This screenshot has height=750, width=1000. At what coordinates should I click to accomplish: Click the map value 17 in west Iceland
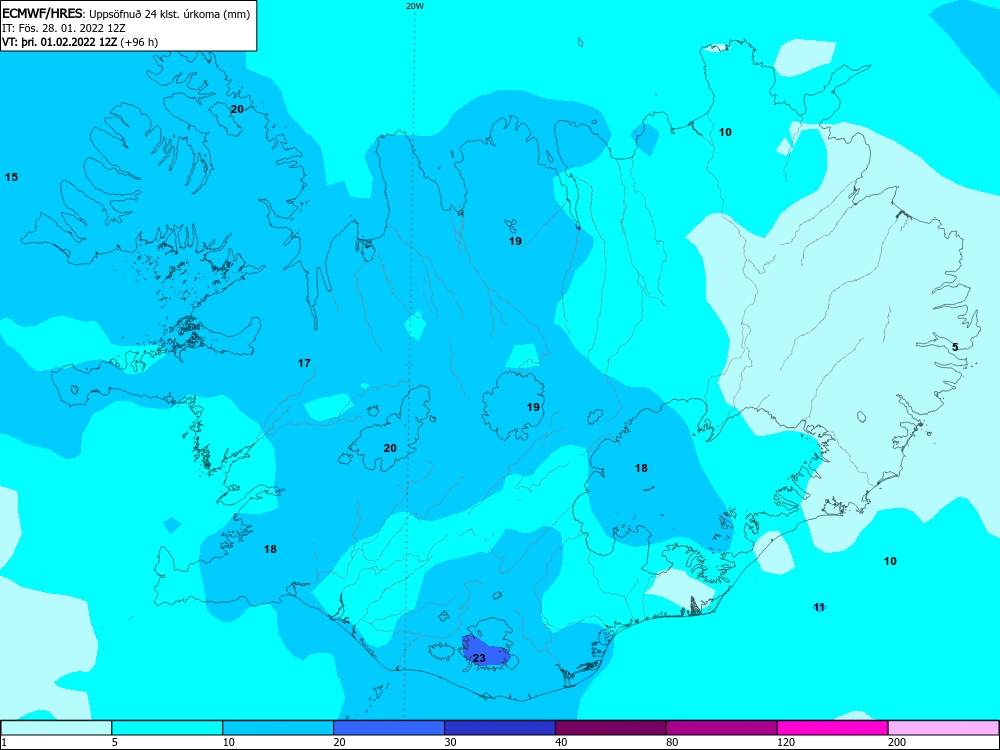pos(304,364)
